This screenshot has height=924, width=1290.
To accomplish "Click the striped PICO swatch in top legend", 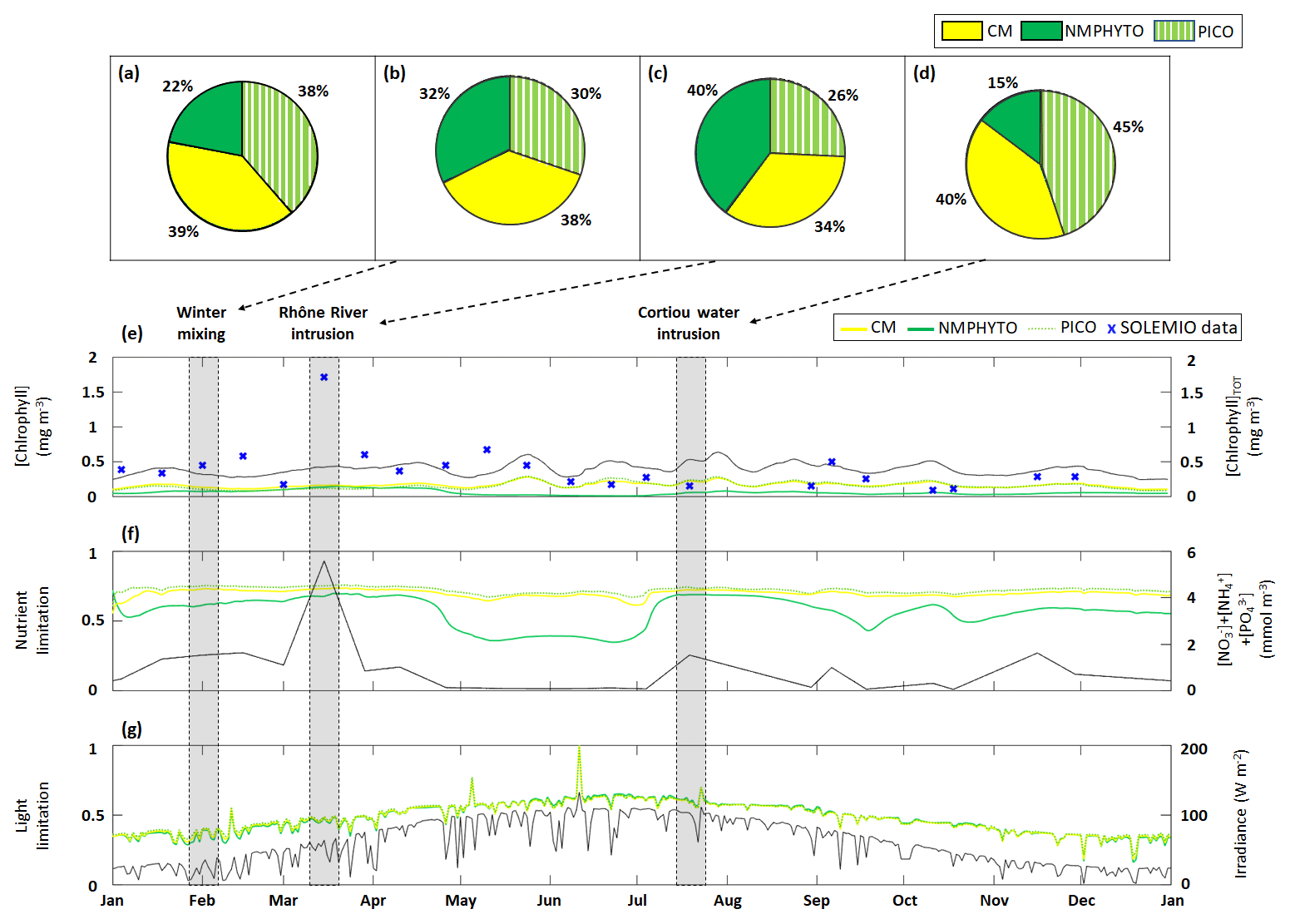I will 1174,32.
